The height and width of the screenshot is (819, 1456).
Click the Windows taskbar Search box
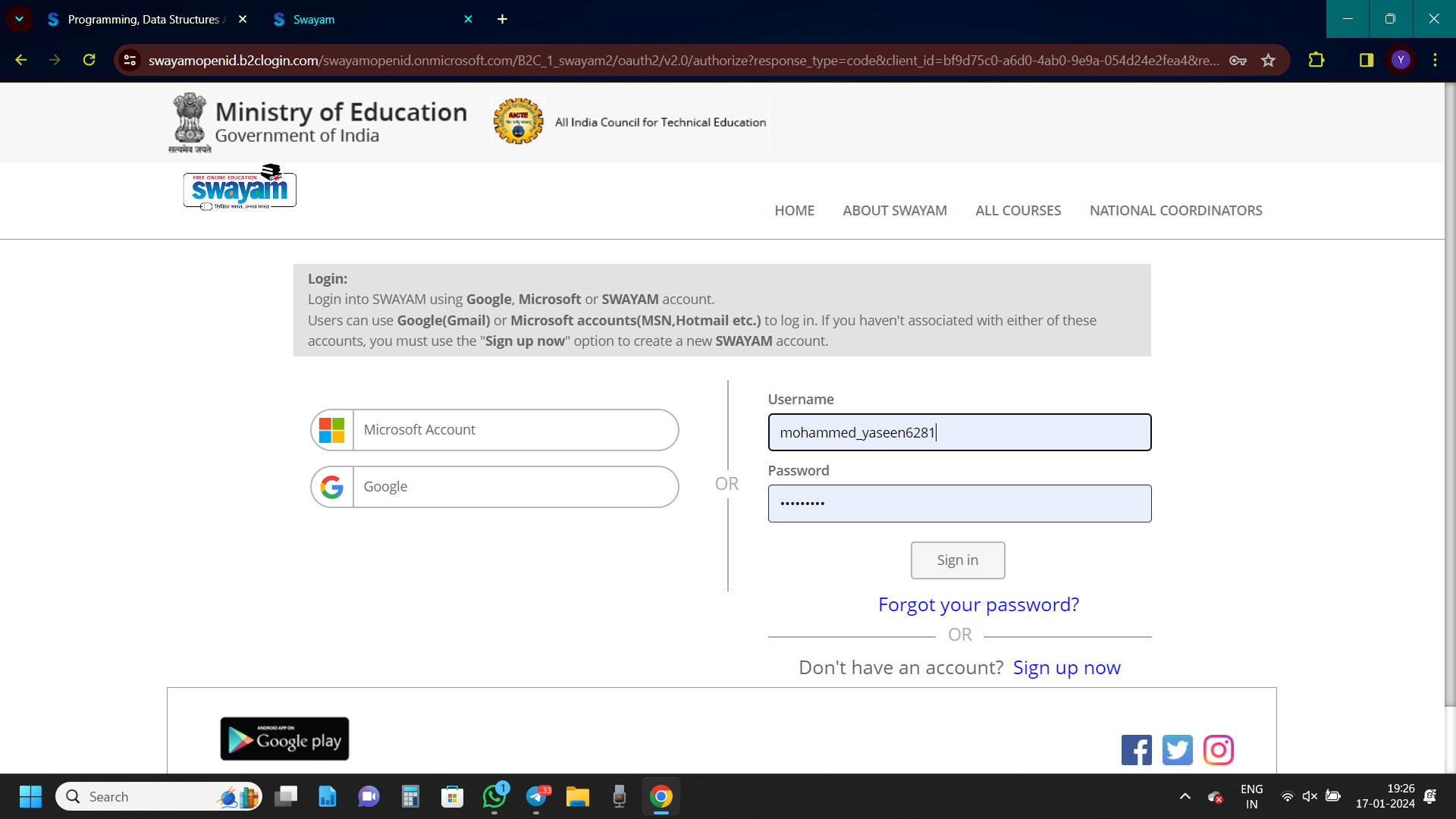point(158,796)
